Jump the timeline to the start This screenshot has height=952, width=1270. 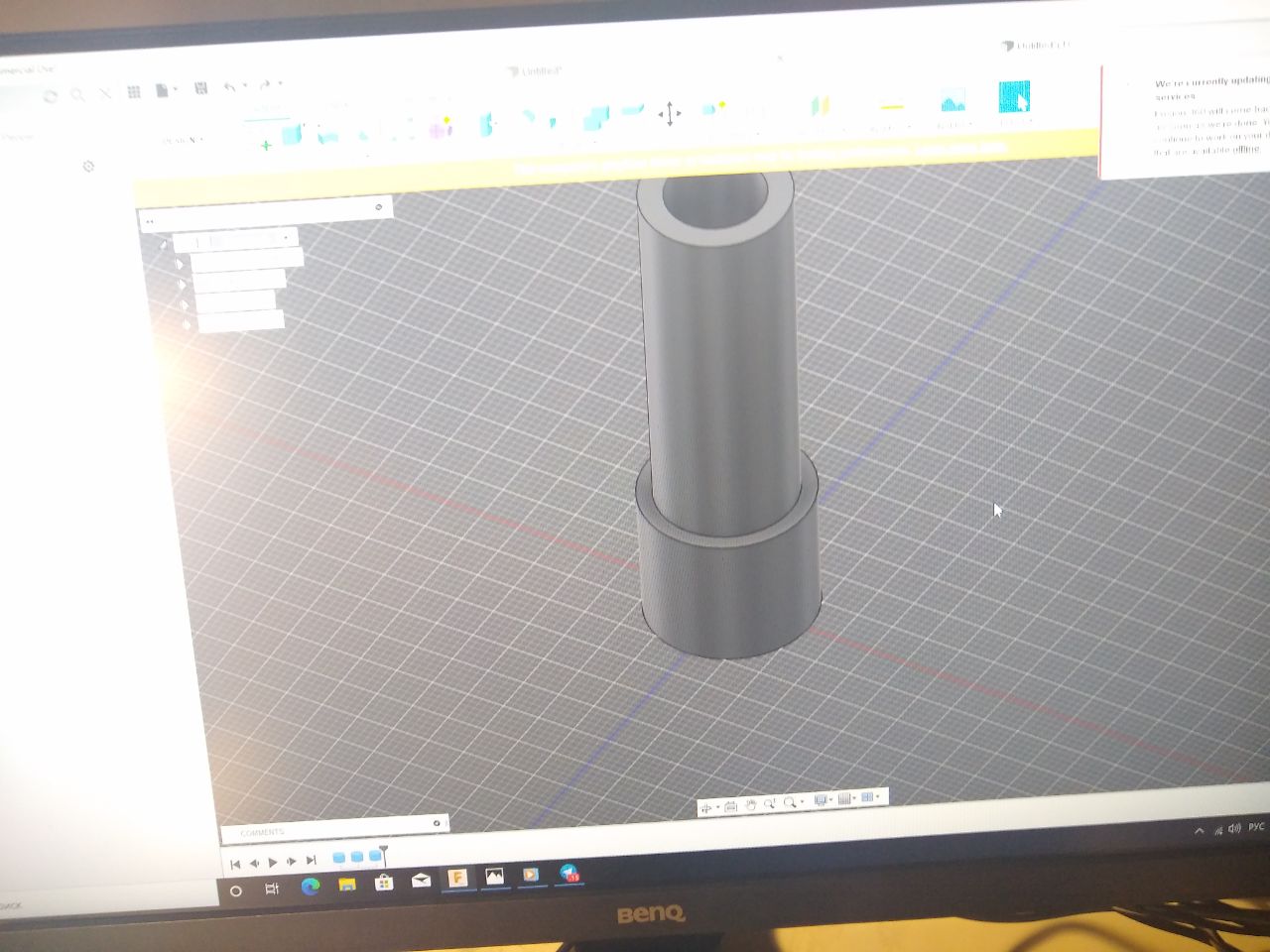pos(235,864)
